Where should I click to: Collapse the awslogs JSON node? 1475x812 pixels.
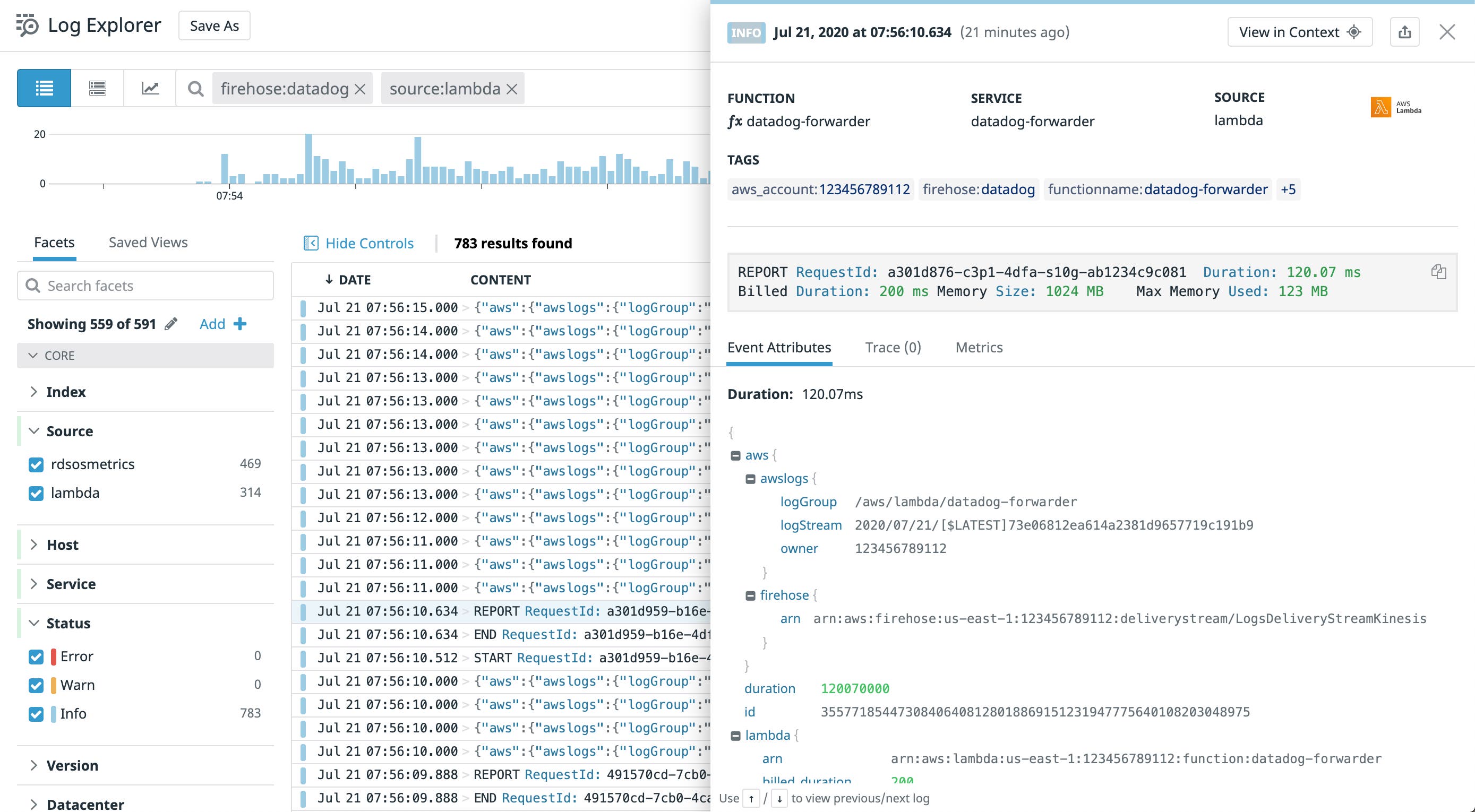[751, 478]
